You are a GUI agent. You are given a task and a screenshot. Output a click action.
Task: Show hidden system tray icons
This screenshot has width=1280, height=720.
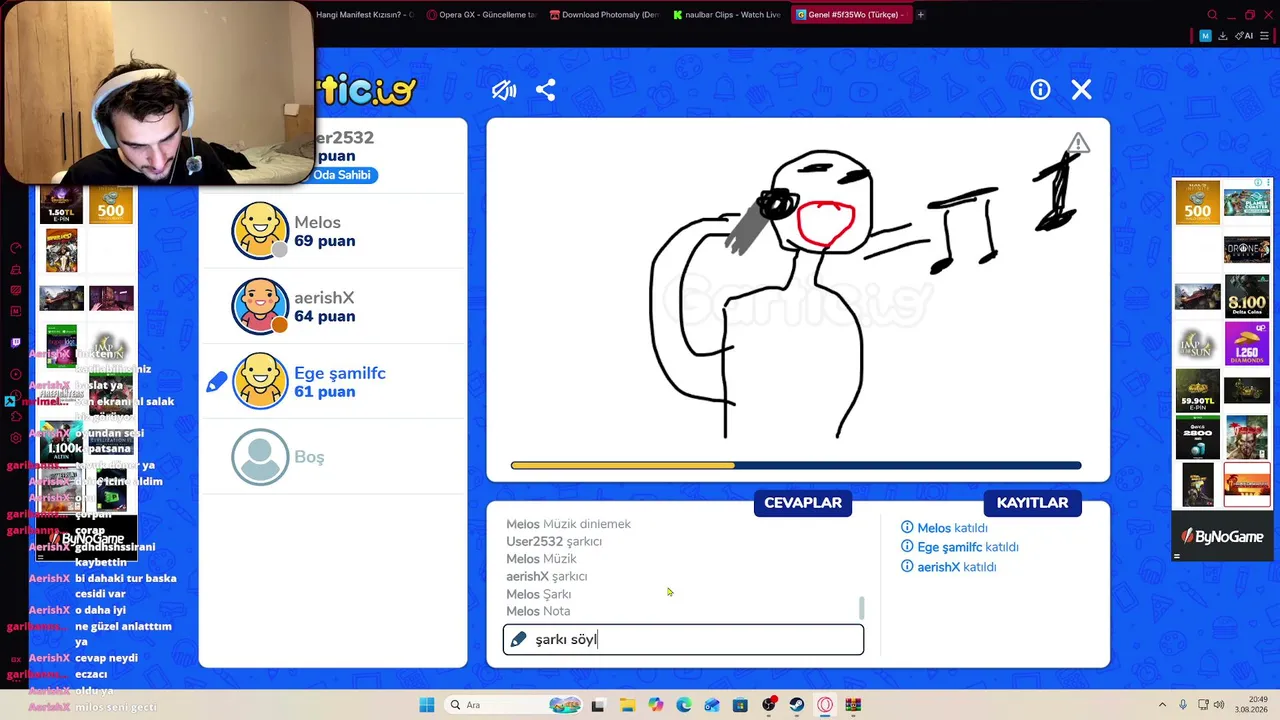pyautogui.click(x=1162, y=705)
